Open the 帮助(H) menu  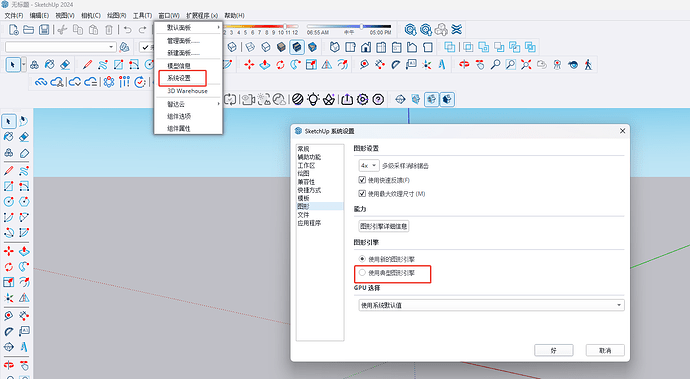click(x=235, y=15)
